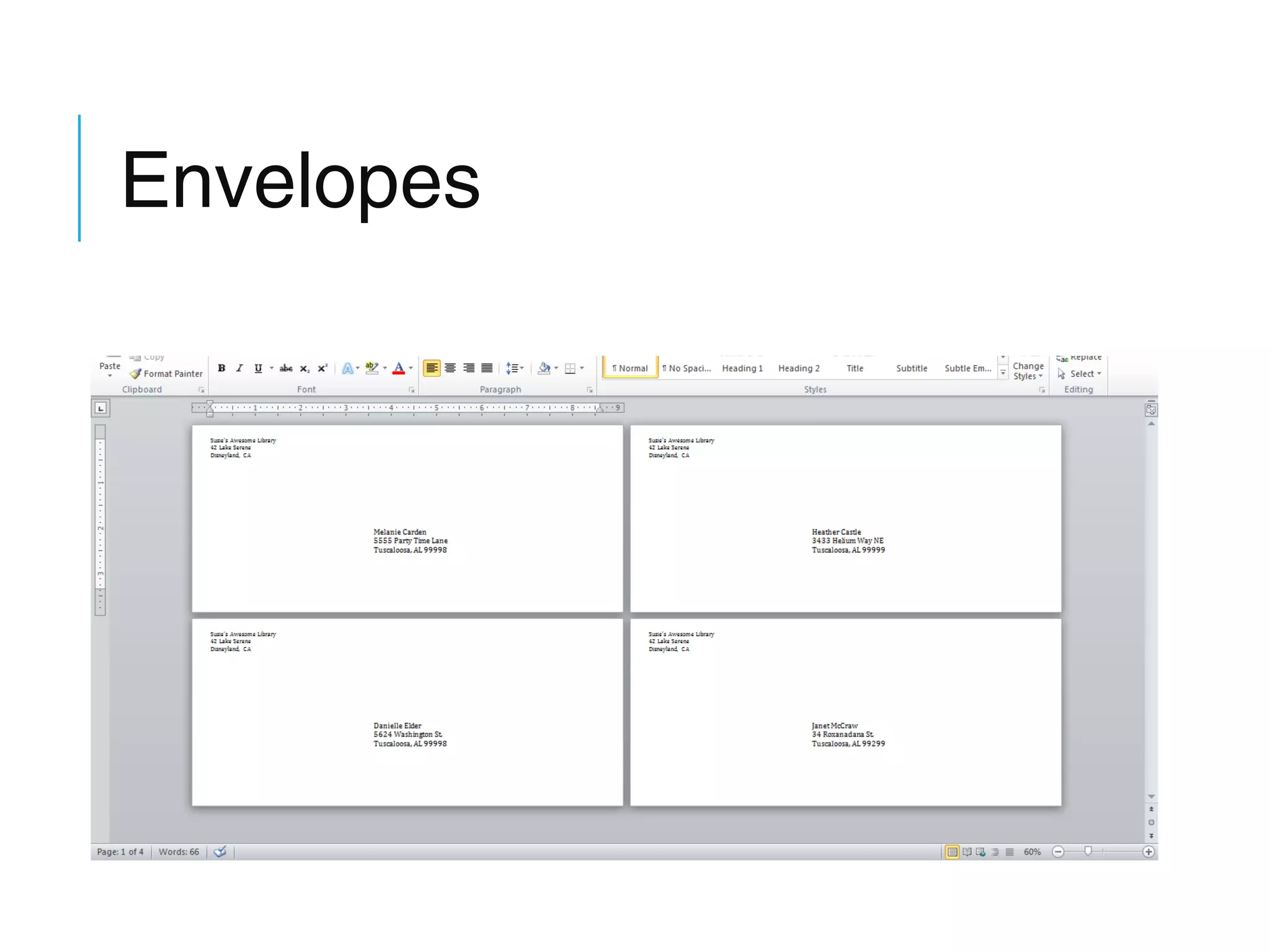Image resolution: width=1270 pixels, height=952 pixels.
Task: Expand the Styles gallery More arrow
Action: 1003,373
